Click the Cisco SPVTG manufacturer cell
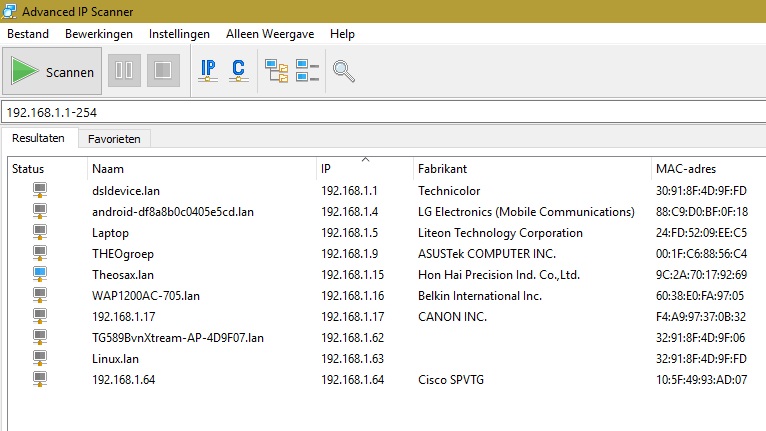The image size is (766, 431). point(451,380)
